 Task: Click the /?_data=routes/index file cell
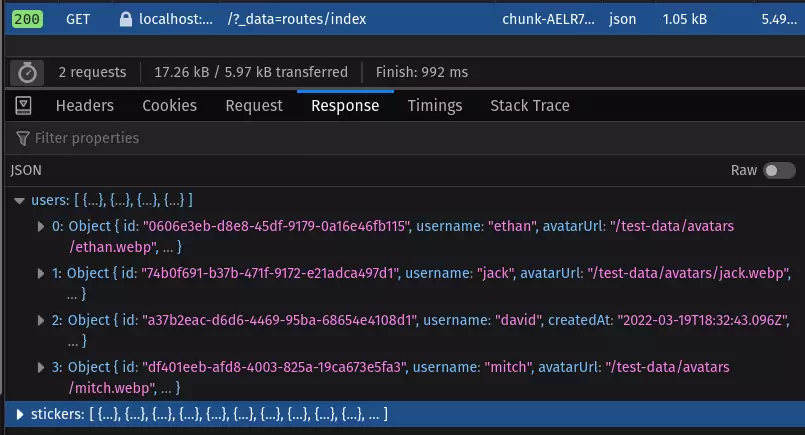(x=297, y=20)
